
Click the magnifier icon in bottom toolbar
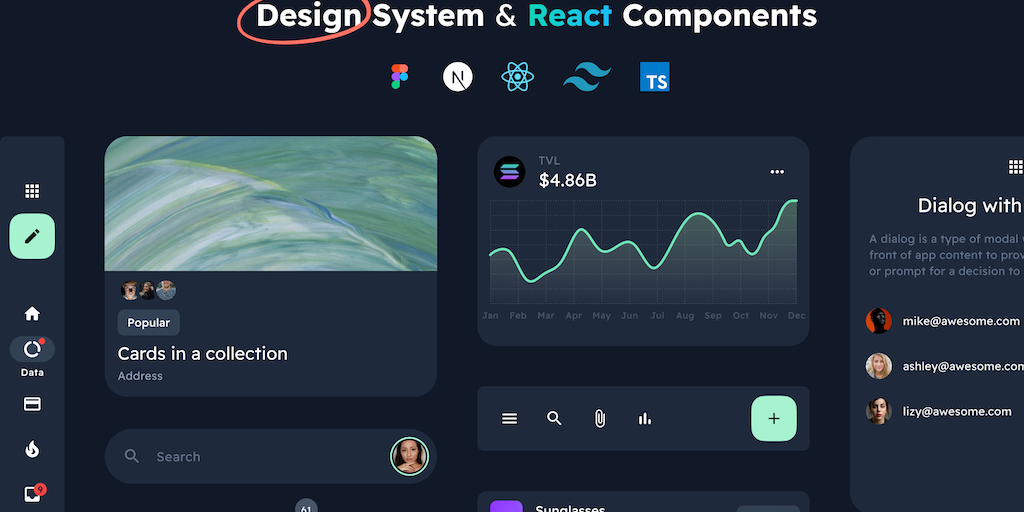pos(554,419)
